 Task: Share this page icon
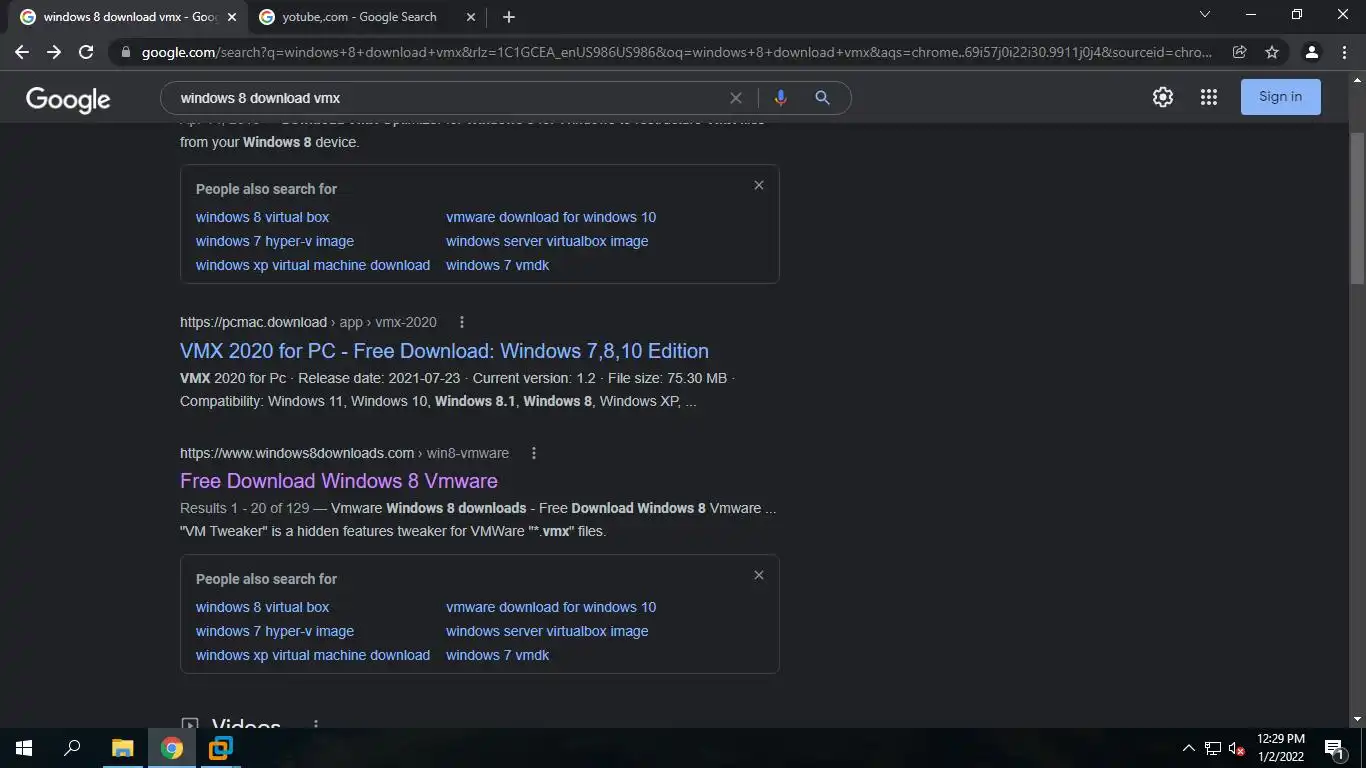coord(1240,52)
